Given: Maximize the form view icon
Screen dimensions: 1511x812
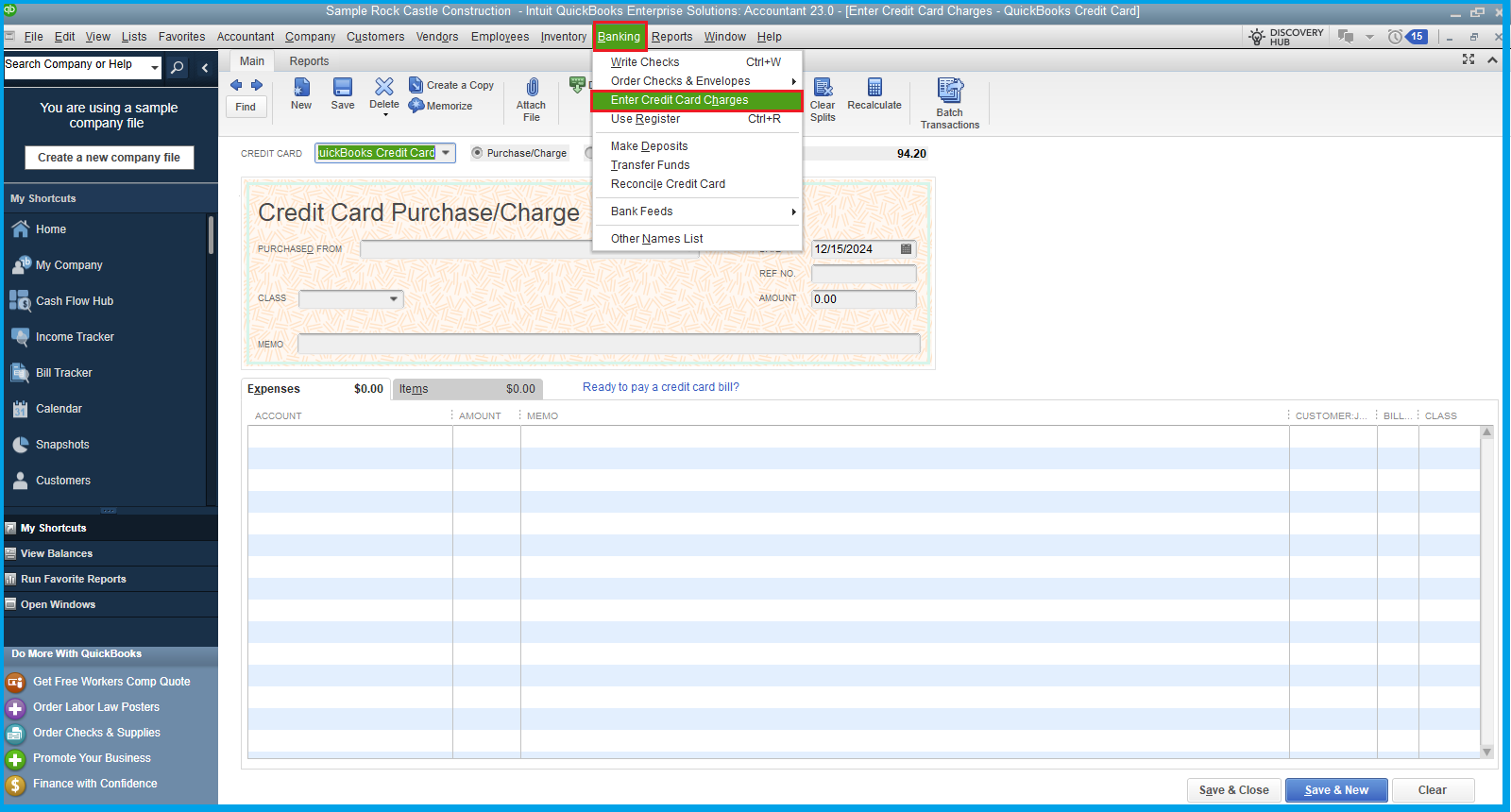Looking at the screenshot, I should pyautogui.click(x=1469, y=59).
